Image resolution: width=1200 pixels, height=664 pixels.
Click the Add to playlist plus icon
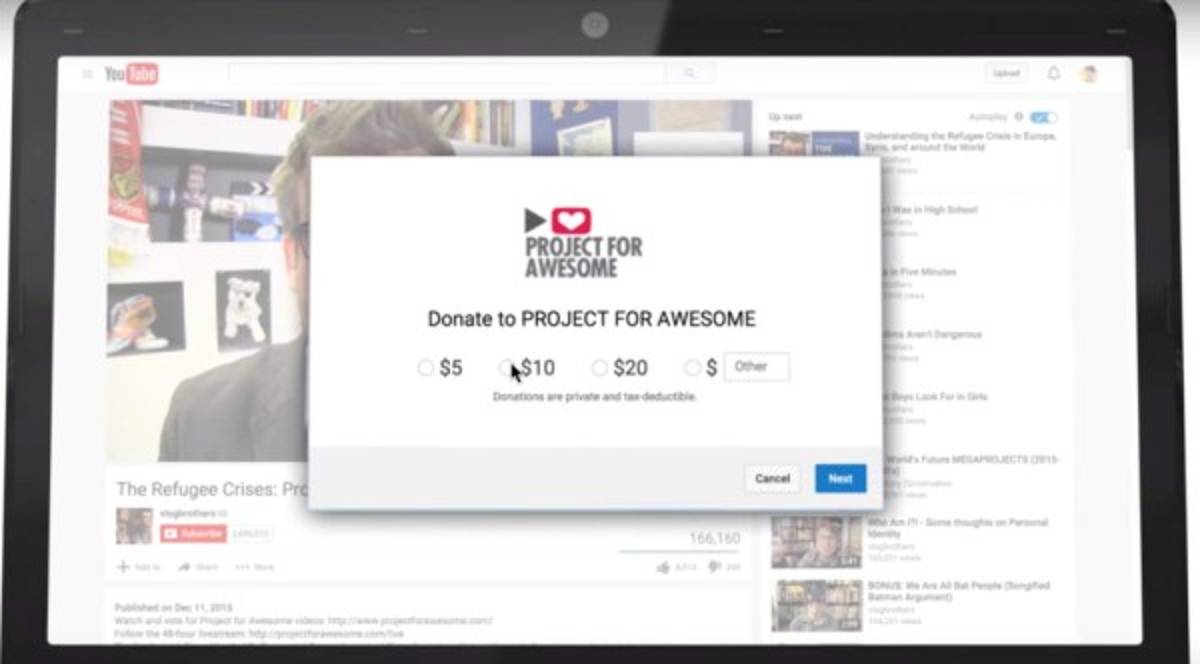120,566
